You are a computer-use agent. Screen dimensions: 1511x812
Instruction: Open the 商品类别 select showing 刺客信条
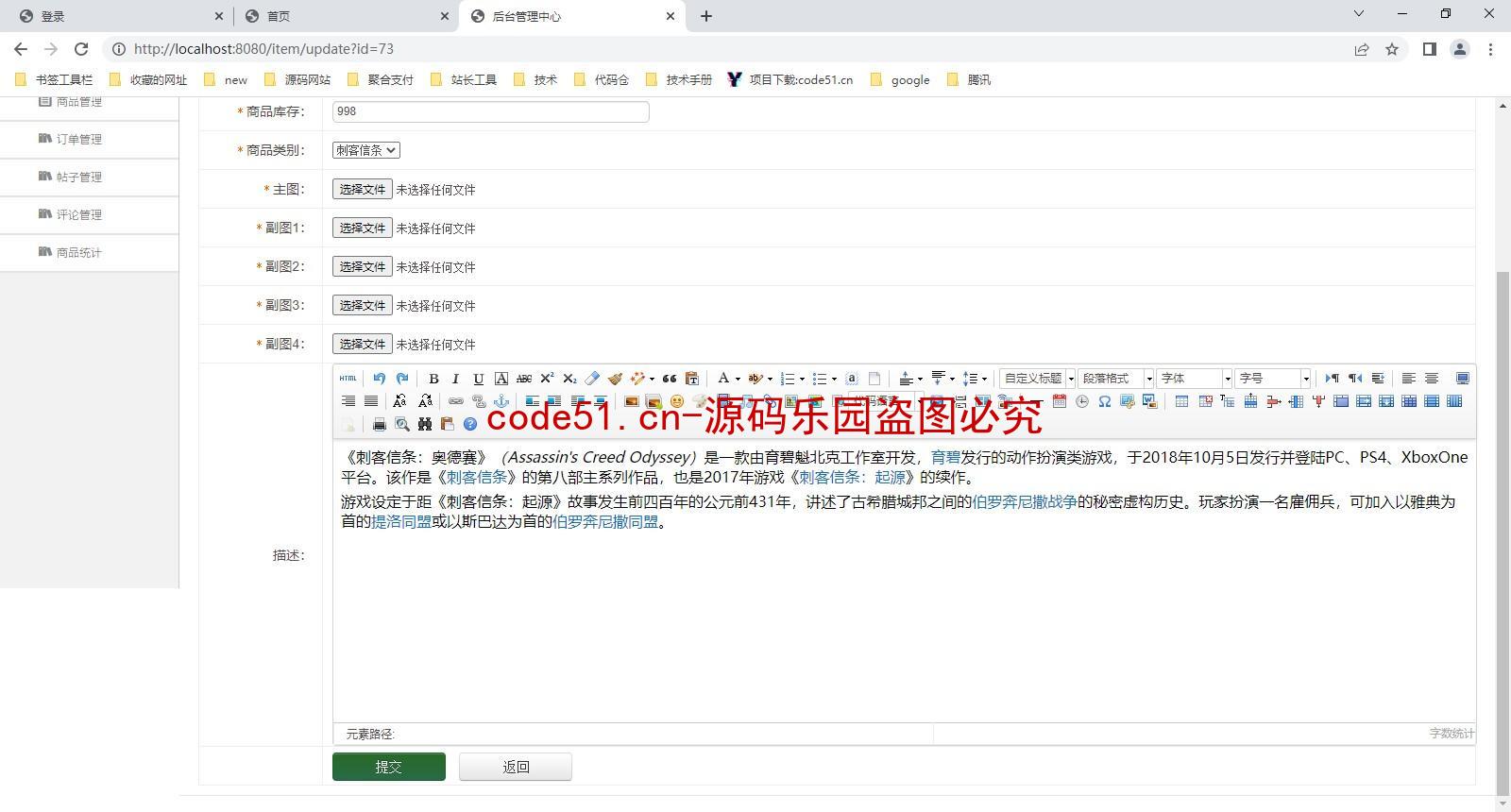(366, 150)
